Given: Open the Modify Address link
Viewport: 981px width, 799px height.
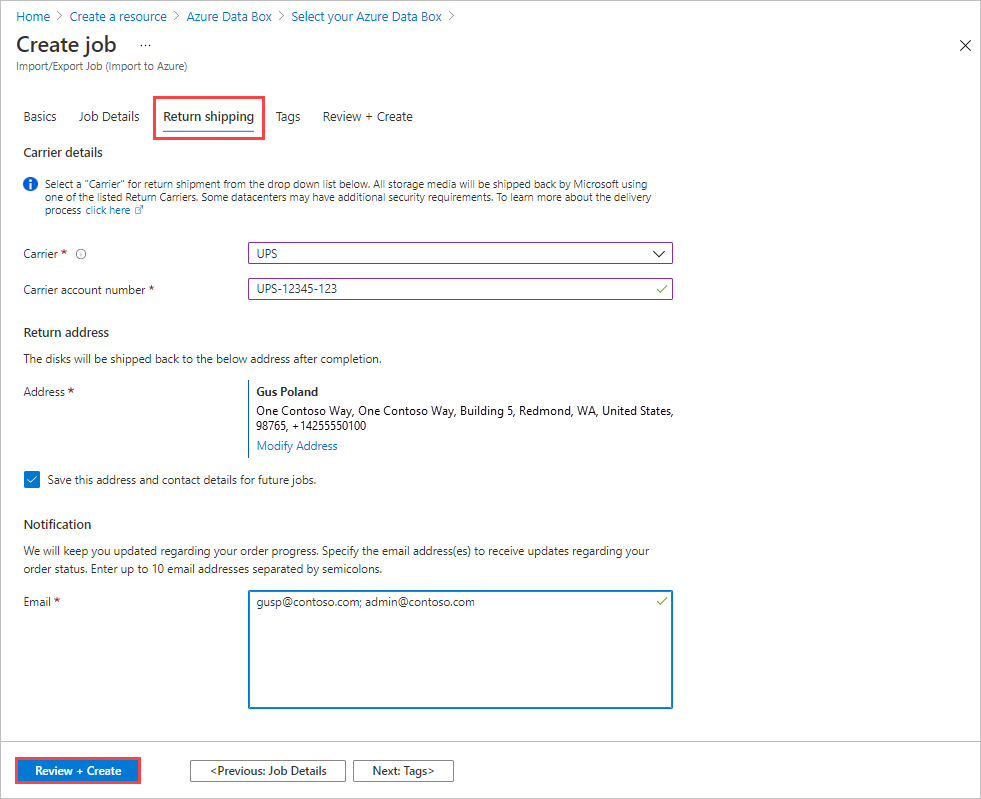Looking at the screenshot, I should pos(296,445).
